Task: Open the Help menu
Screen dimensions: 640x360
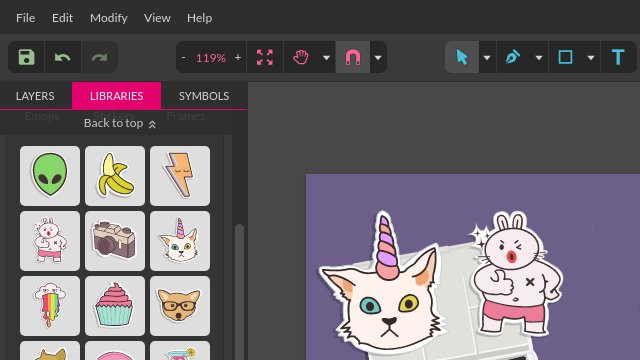Action: [x=199, y=18]
